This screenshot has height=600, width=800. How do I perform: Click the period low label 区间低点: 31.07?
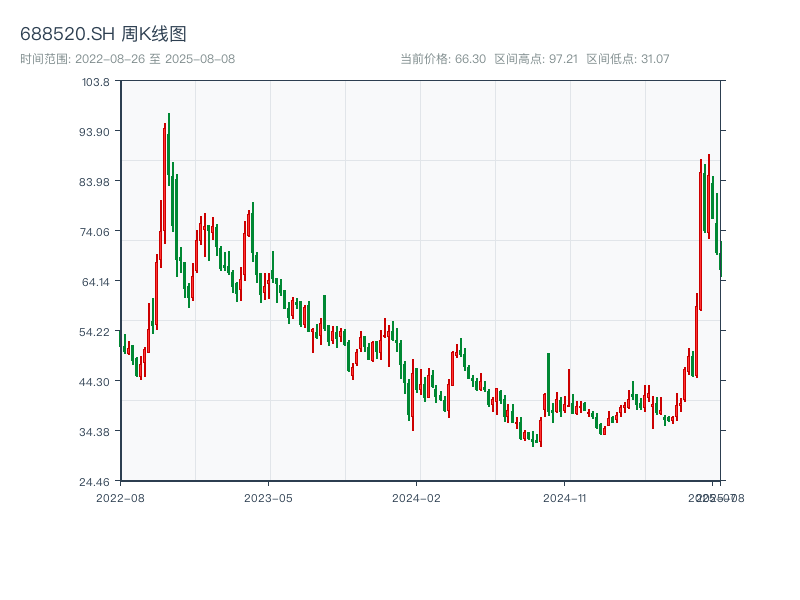click(628, 59)
